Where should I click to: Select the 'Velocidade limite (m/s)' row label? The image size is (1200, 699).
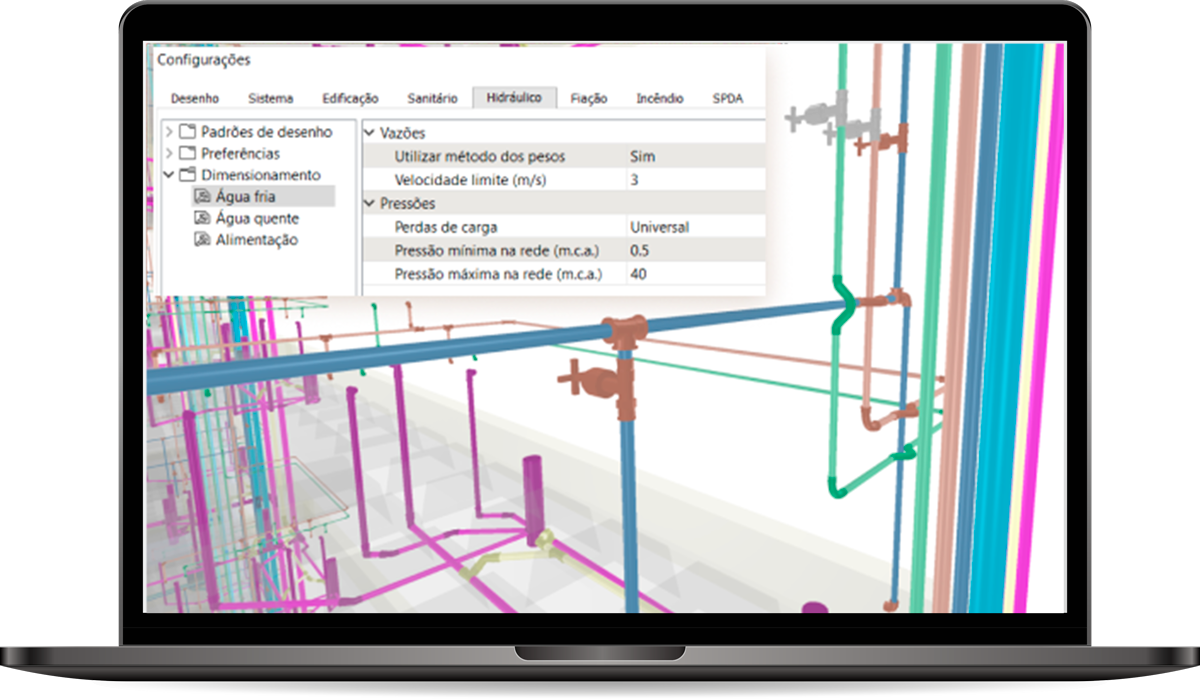click(x=470, y=180)
